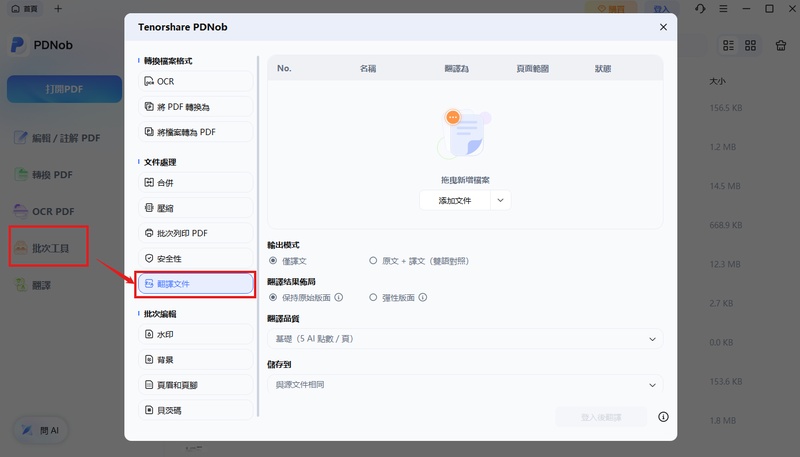This screenshot has height=457, width=800.
Task: Open OCR PDF in main window sidebar
Action: (44, 212)
